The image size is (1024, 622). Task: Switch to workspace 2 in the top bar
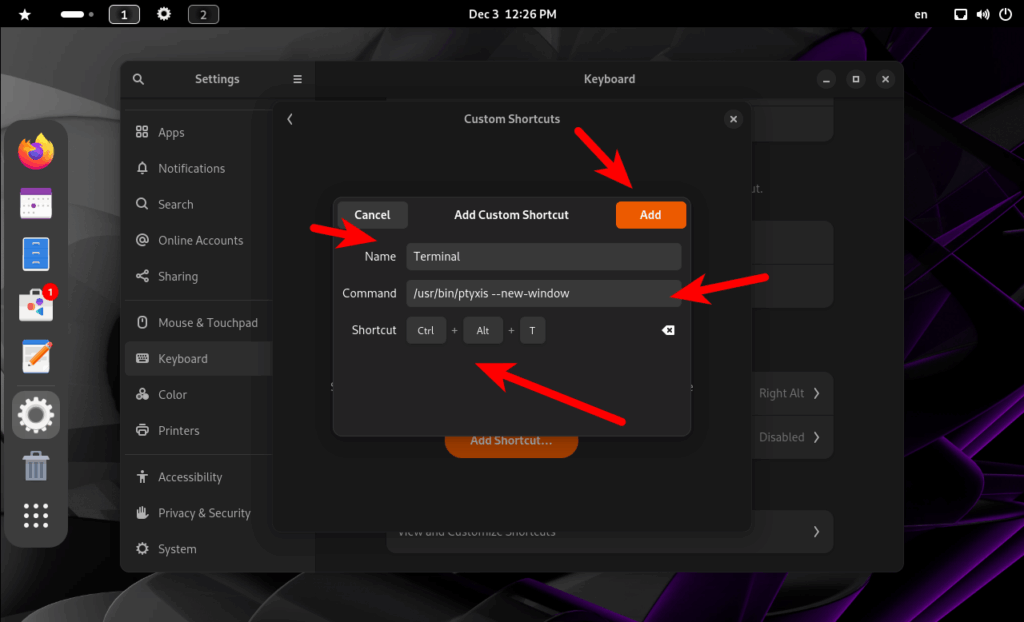pos(203,14)
